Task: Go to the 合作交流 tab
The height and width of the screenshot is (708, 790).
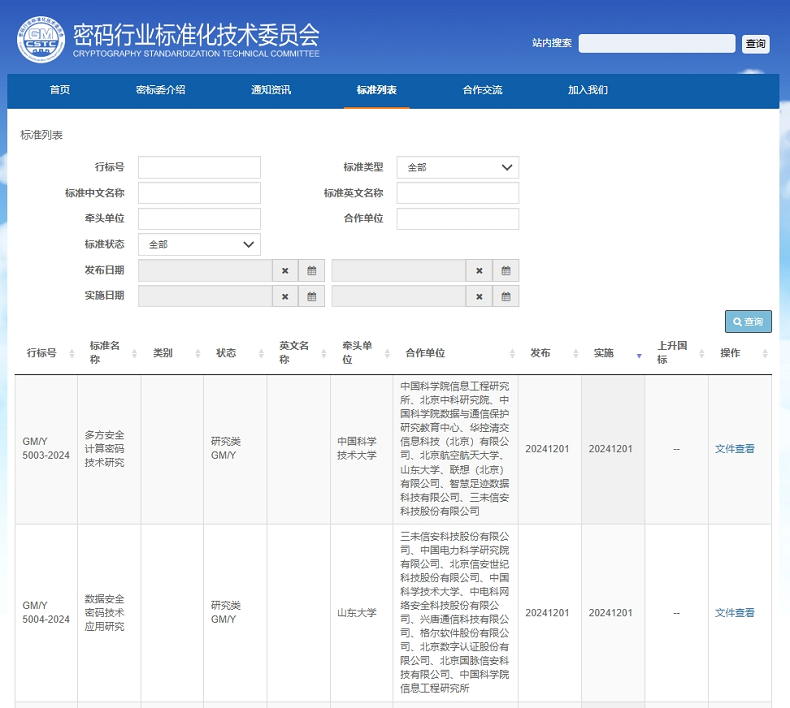Action: coord(482,90)
